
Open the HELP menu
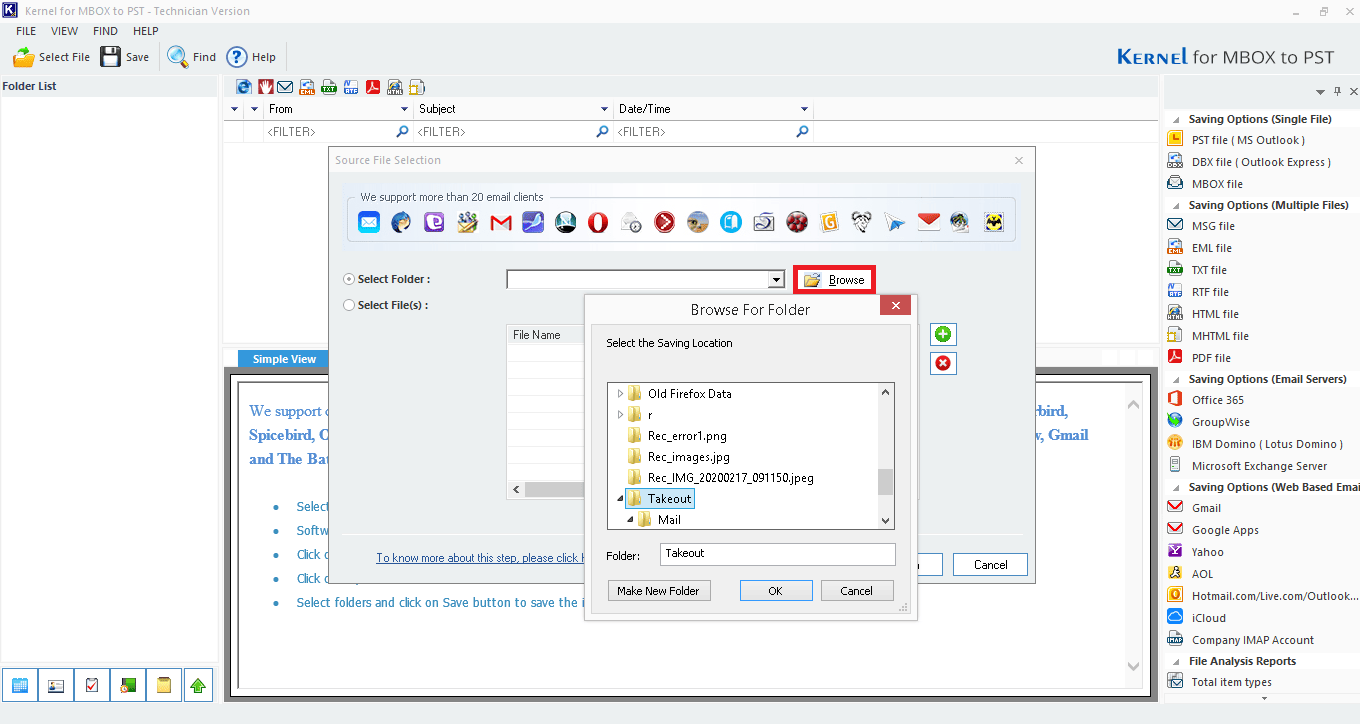pos(146,31)
